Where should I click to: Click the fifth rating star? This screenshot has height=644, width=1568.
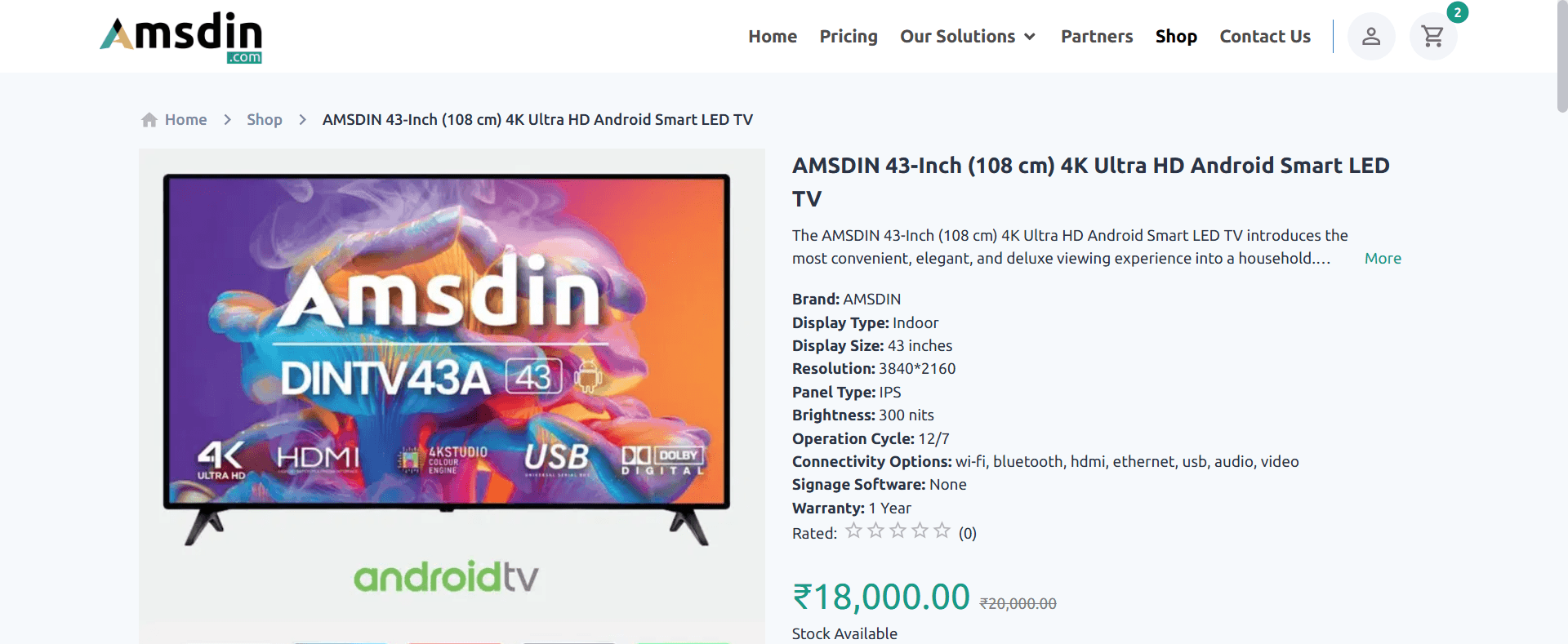coord(942,531)
